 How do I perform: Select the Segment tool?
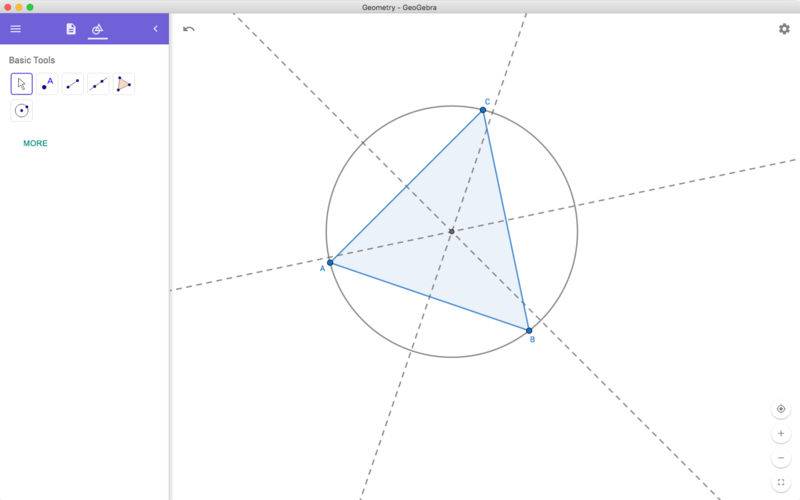pyautogui.click(x=72, y=84)
